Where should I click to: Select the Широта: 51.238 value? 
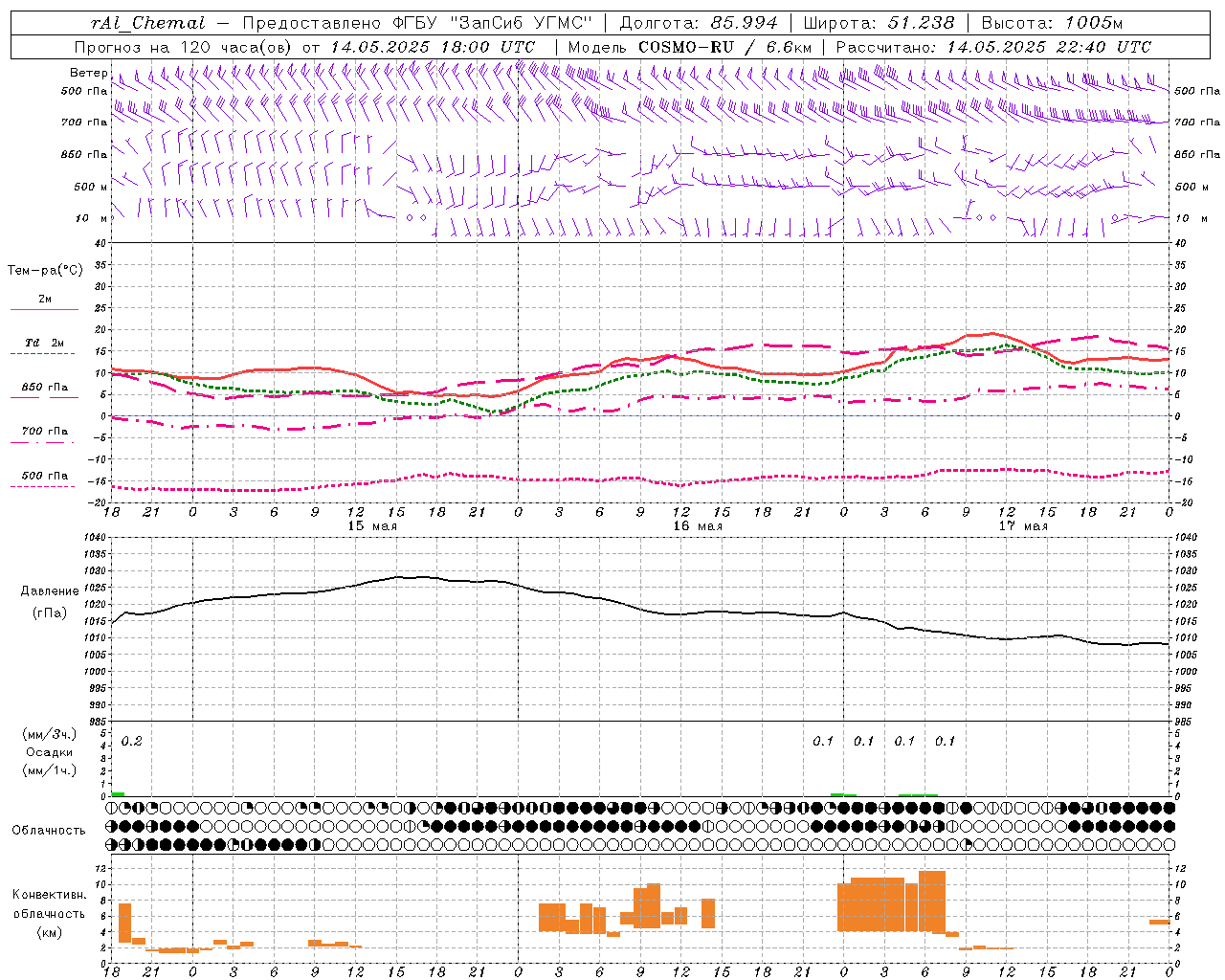pyautogui.click(x=879, y=23)
